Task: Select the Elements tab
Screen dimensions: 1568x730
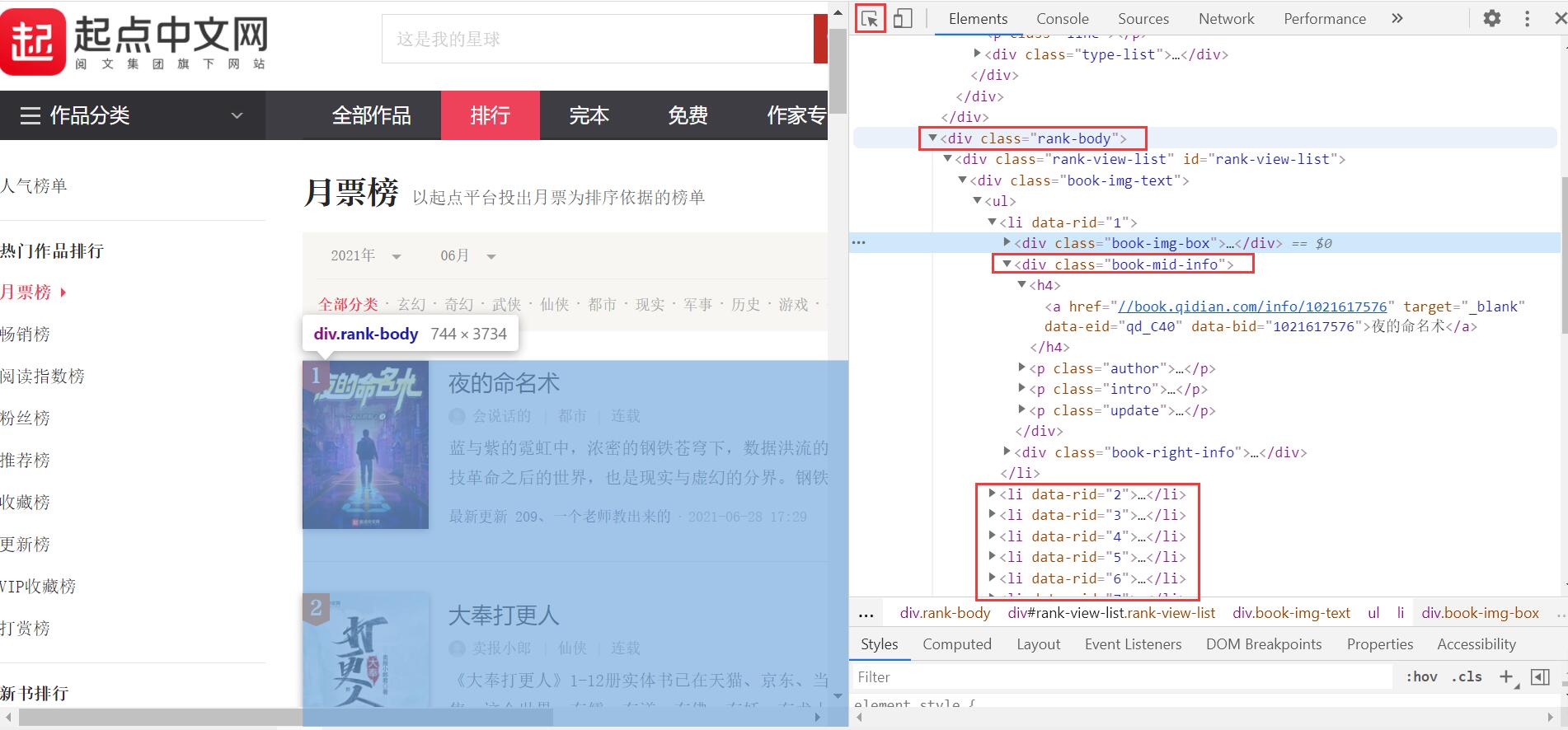Action: point(978,18)
